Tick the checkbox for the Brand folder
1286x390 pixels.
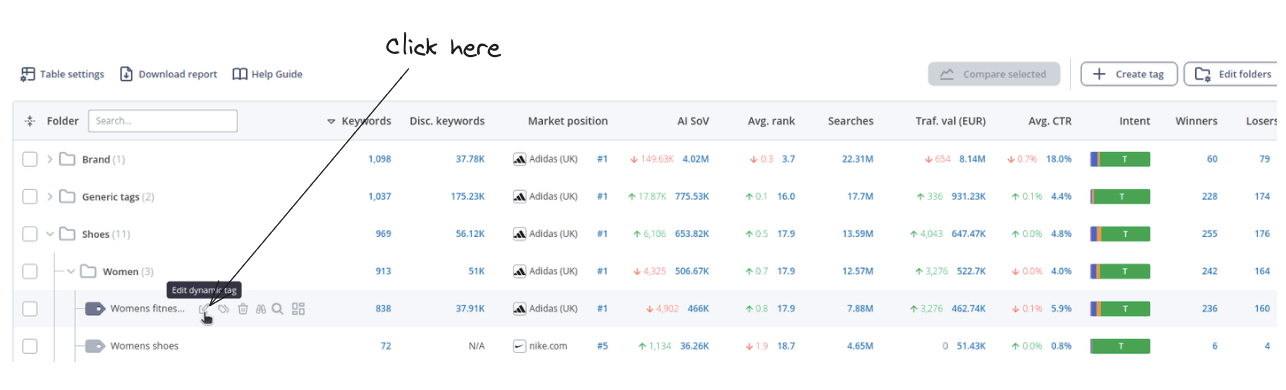(x=30, y=159)
